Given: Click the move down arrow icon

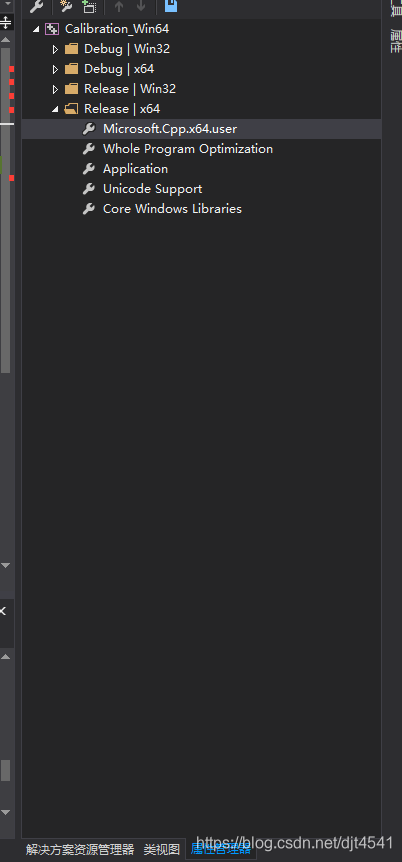Looking at the screenshot, I should point(141,7).
